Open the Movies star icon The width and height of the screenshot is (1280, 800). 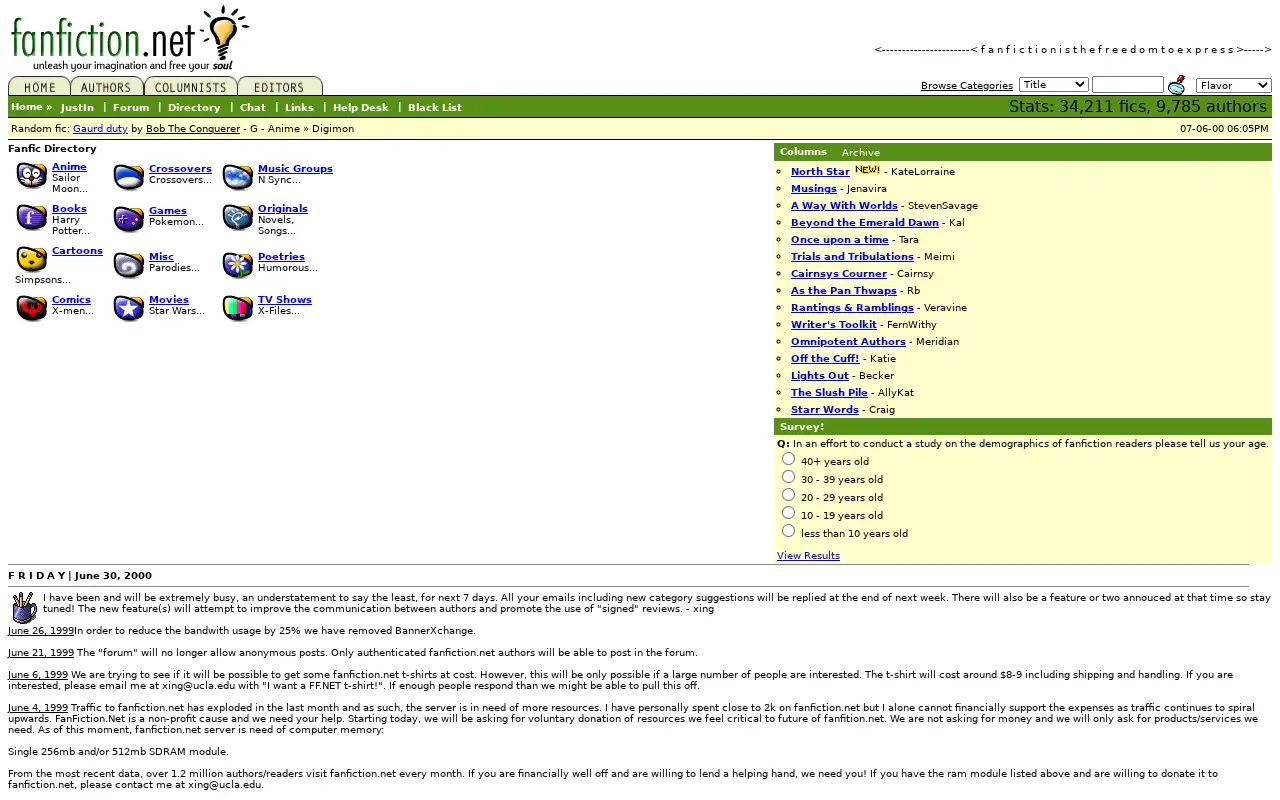[x=129, y=308]
